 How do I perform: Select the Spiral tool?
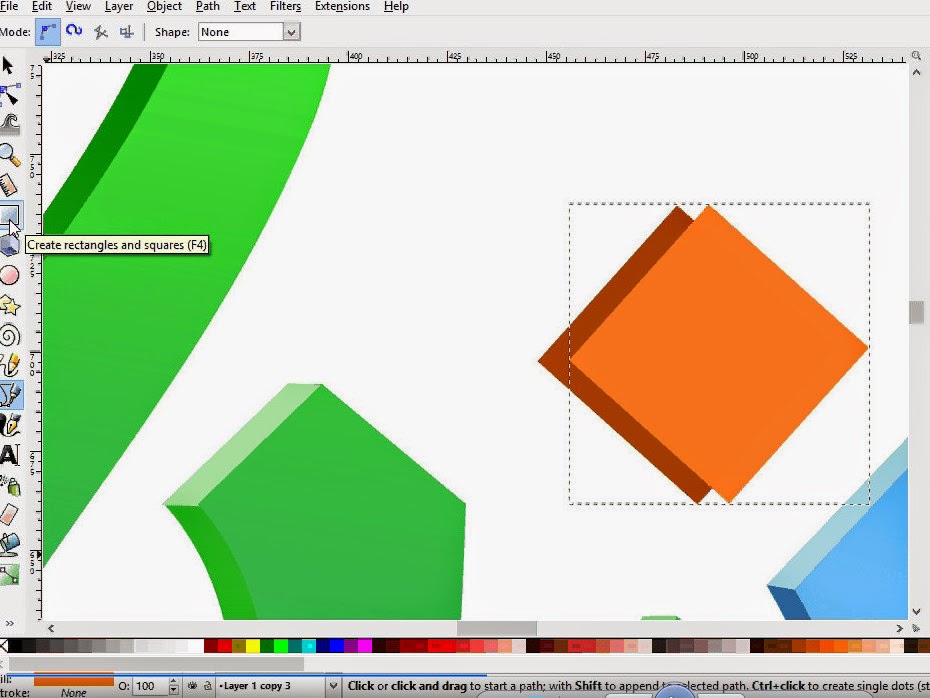pyautogui.click(x=9, y=335)
